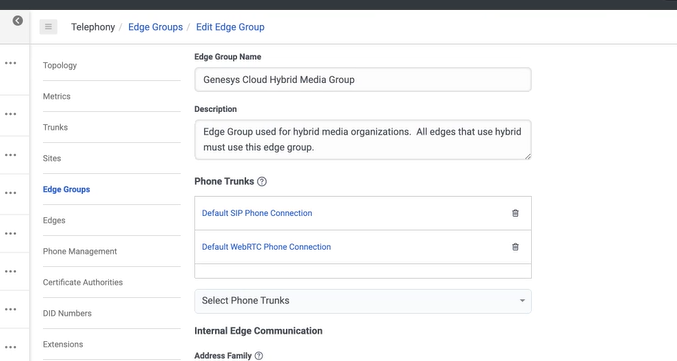Edit the Edge Group Name field
This screenshot has width=677, height=361.
click(x=363, y=79)
